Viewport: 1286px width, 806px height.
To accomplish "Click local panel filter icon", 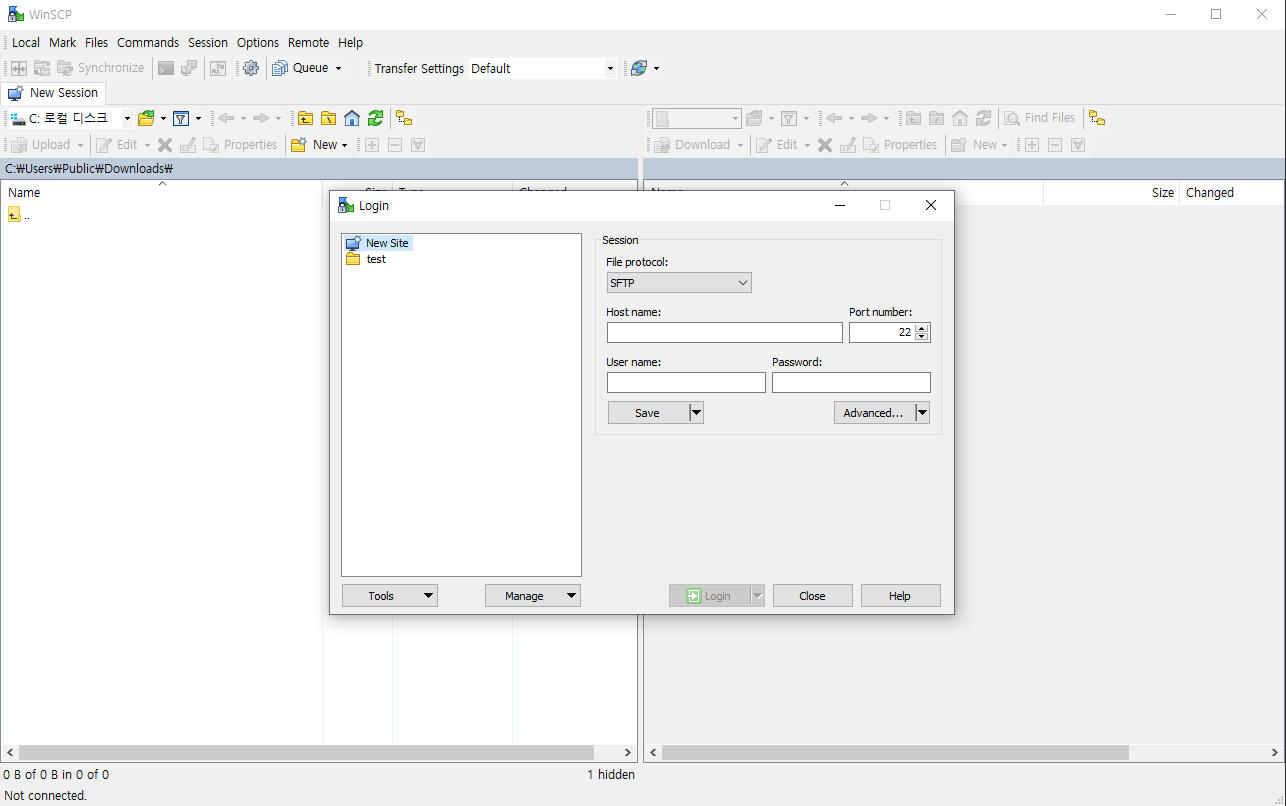I will click(x=181, y=118).
